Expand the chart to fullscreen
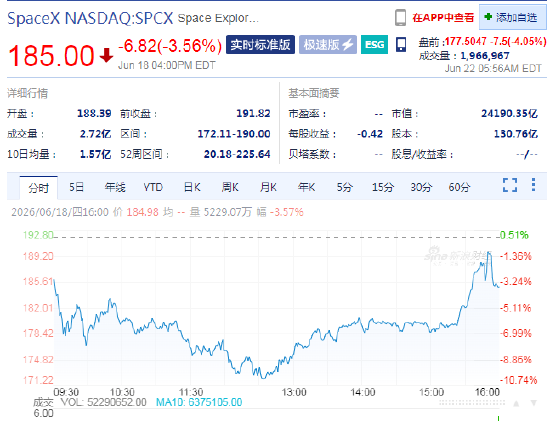Screen dimensions: 550x421 point(510,185)
